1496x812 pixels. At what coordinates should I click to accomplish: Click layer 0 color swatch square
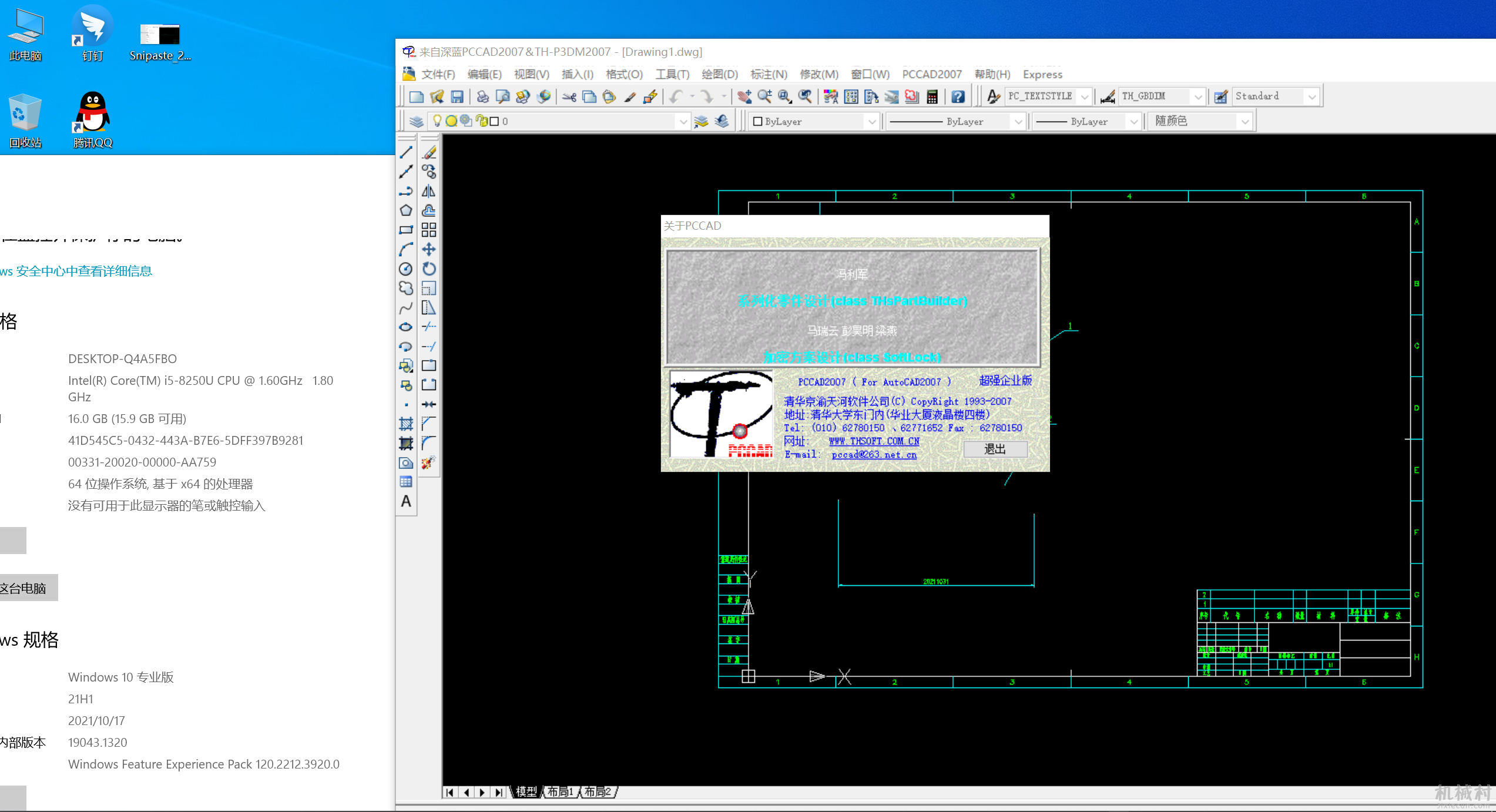(x=495, y=121)
